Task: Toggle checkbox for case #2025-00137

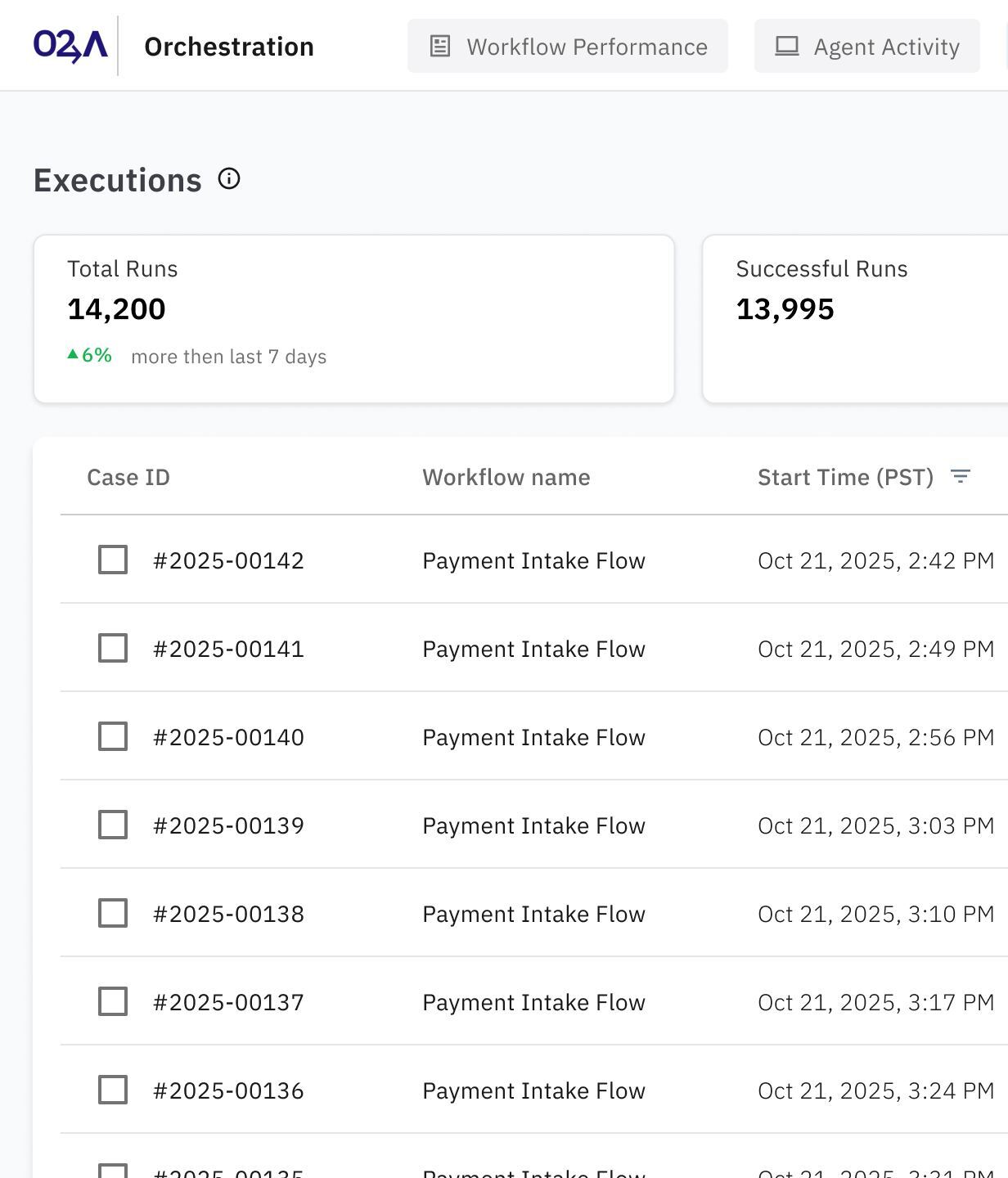Action: (x=113, y=1002)
